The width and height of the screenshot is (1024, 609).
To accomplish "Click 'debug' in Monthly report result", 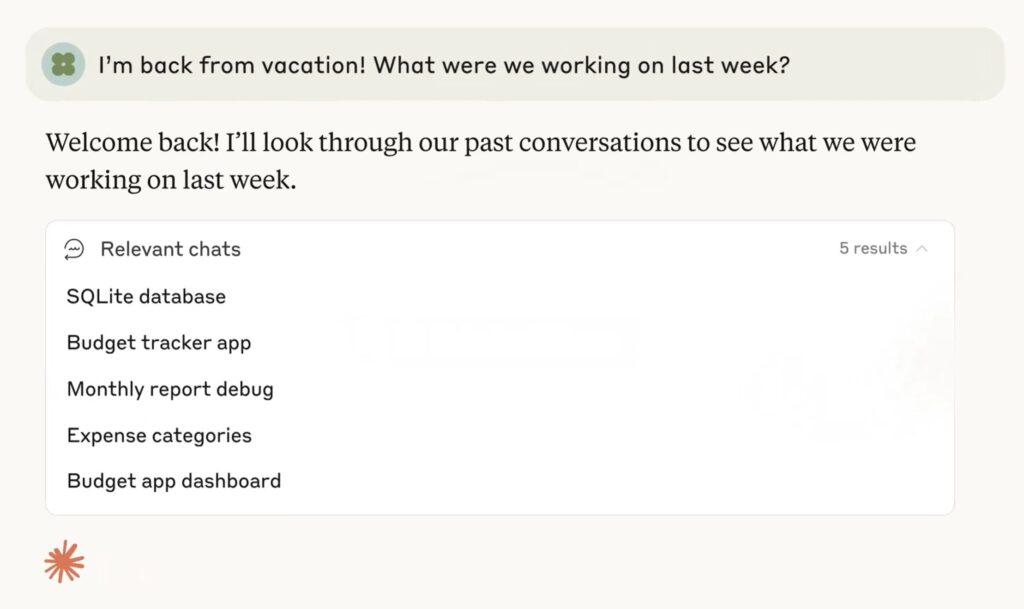I will tap(245, 389).
